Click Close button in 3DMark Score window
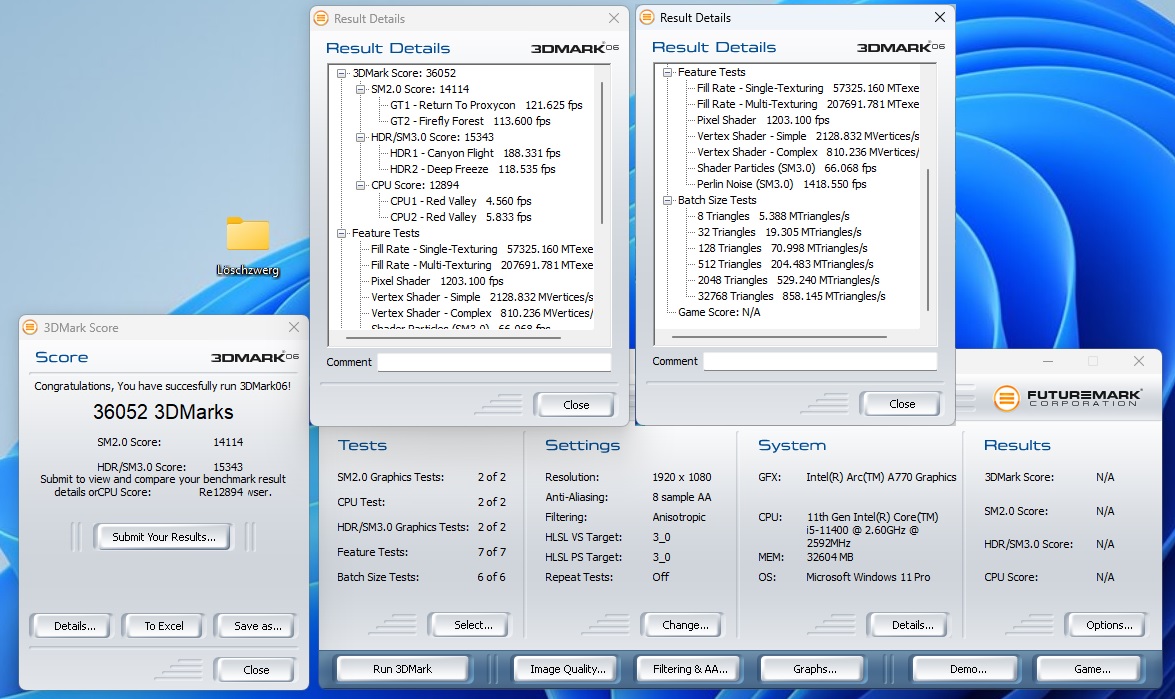This screenshot has width=1175, height=699. [256, 670]
